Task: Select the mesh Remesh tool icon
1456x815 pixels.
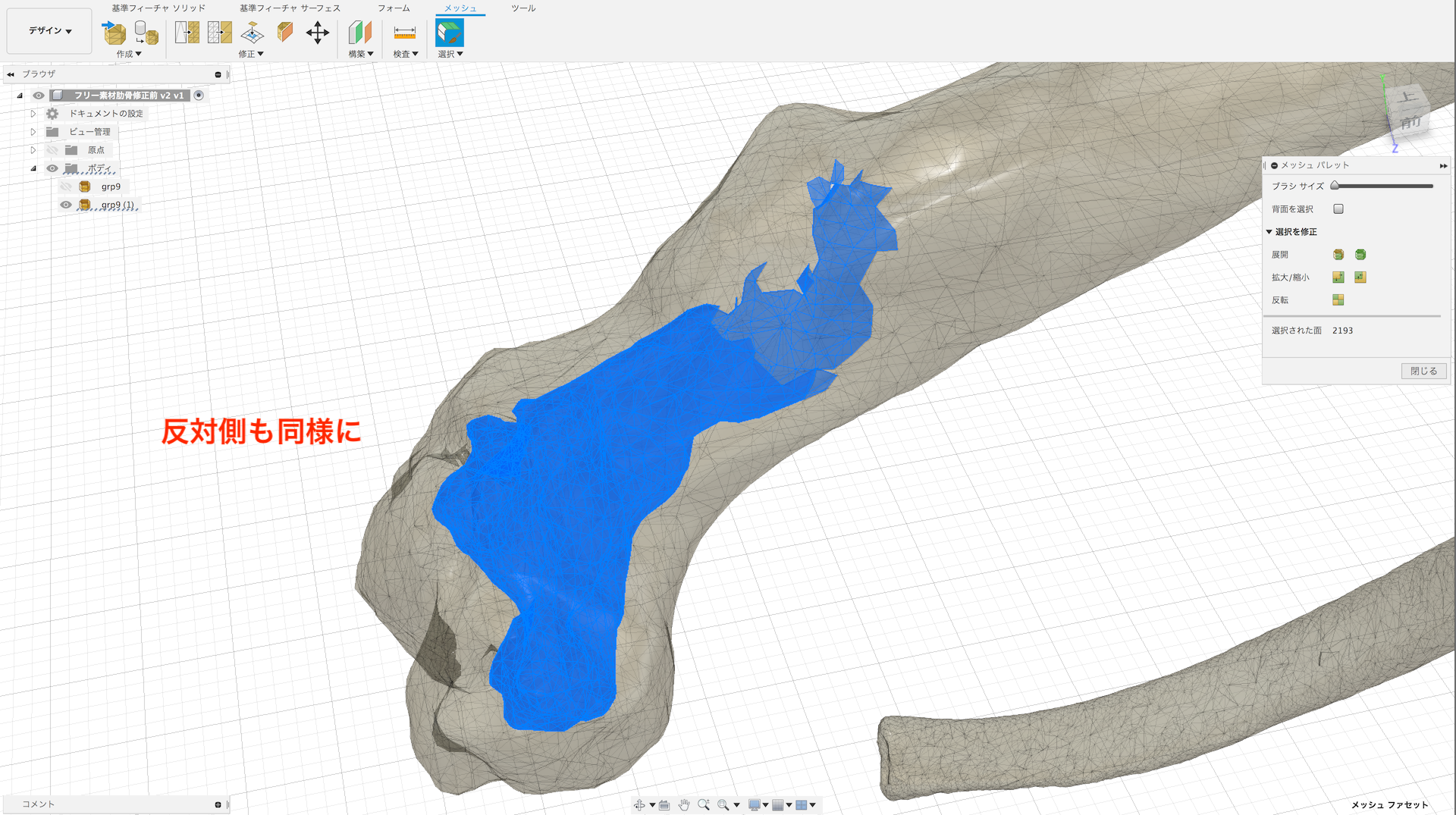Action: [187, 33]
